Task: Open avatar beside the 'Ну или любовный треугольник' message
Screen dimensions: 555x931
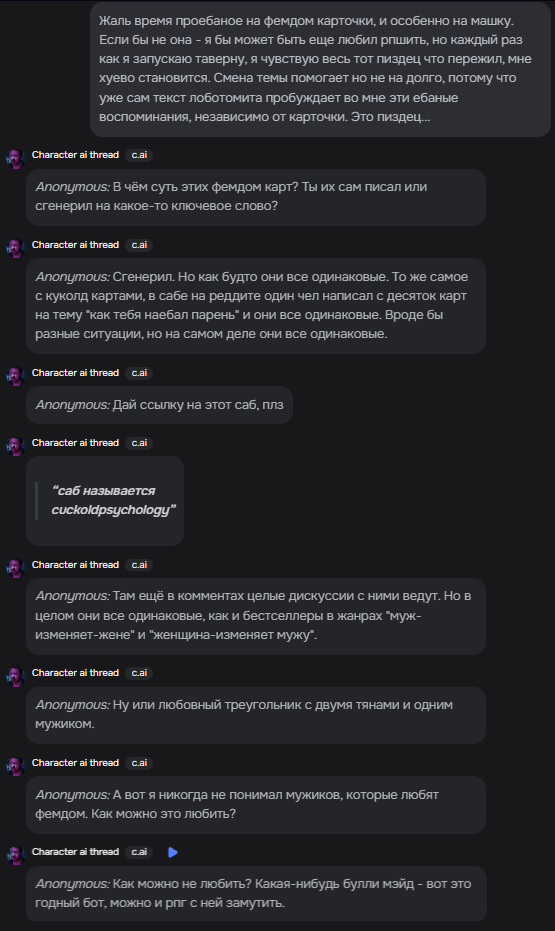Action: pos(15,677)
